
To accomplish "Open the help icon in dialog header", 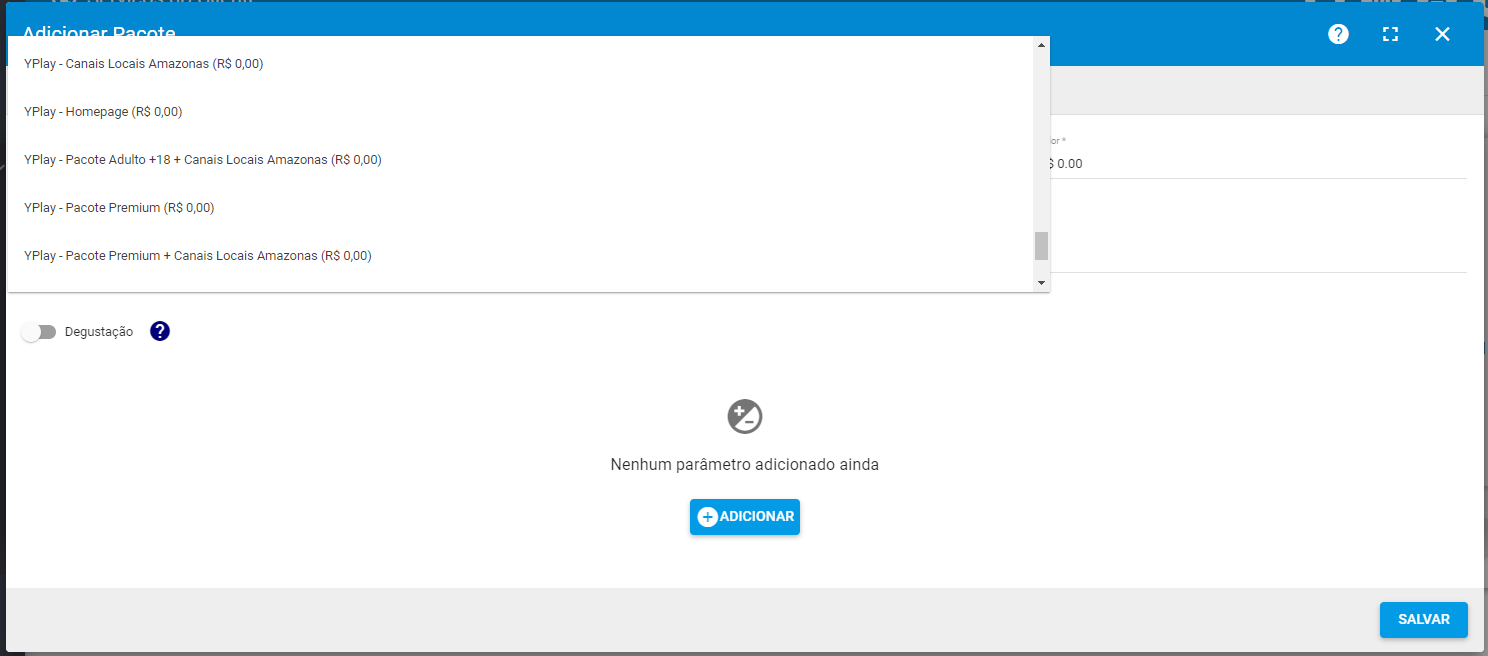I will click(x=1338, y=34).
